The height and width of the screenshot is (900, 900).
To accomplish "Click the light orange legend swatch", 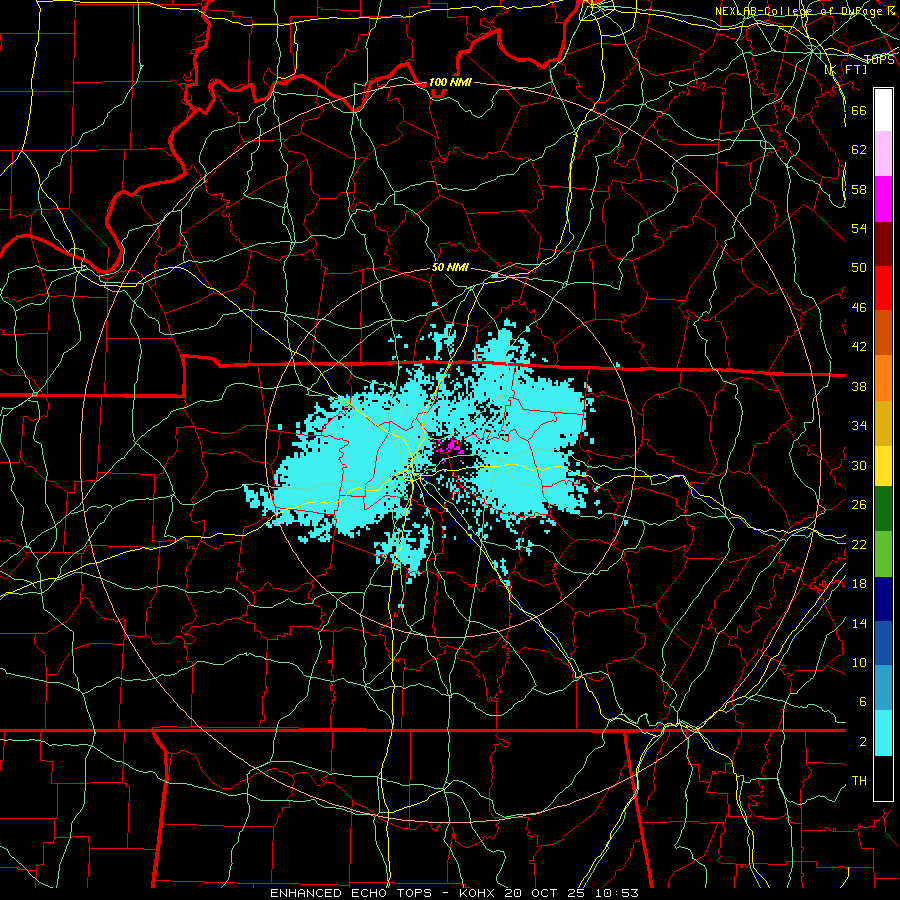I will click(x=883, y=378).
